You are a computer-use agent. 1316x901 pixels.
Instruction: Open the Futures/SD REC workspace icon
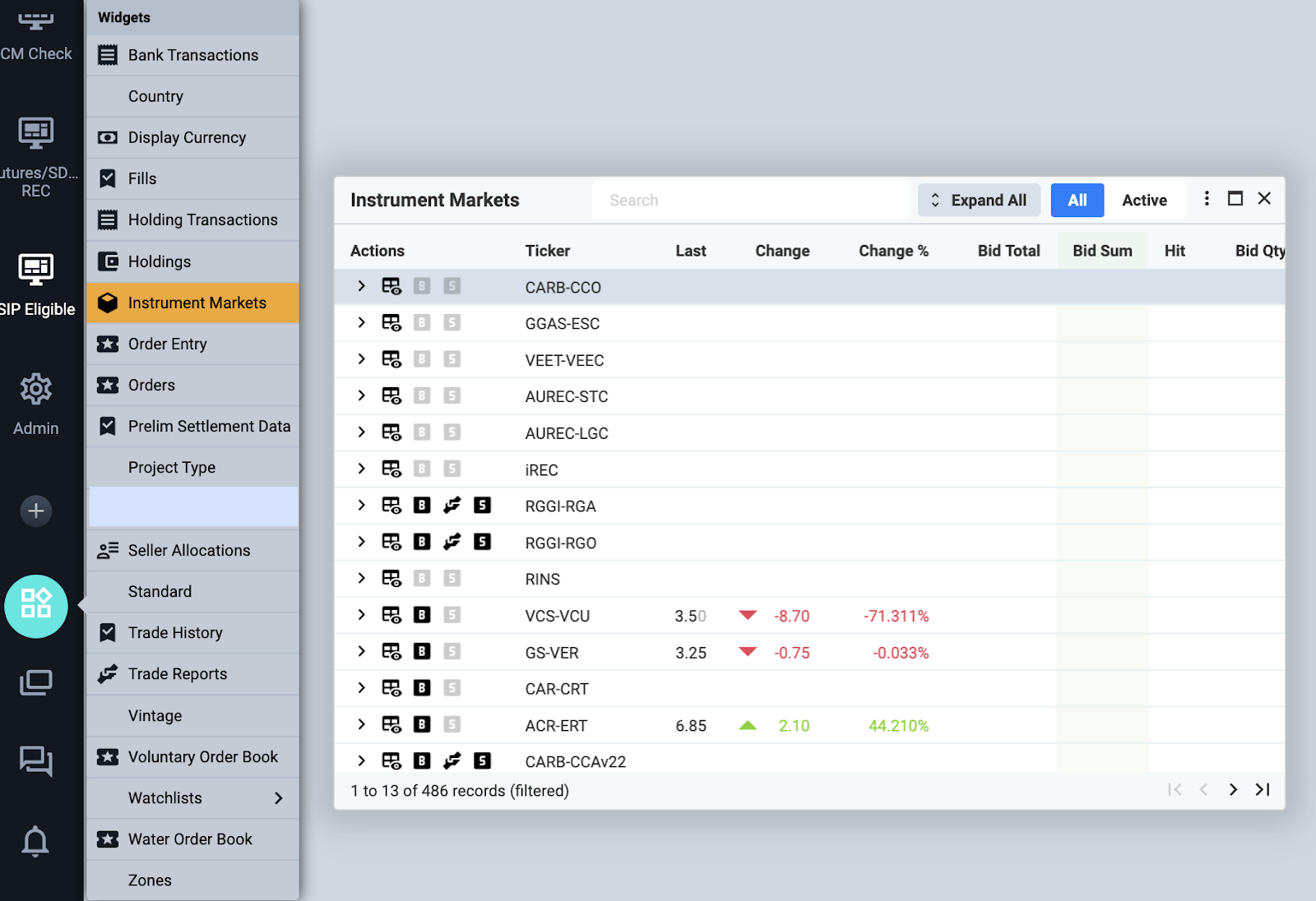pos(35,133)
